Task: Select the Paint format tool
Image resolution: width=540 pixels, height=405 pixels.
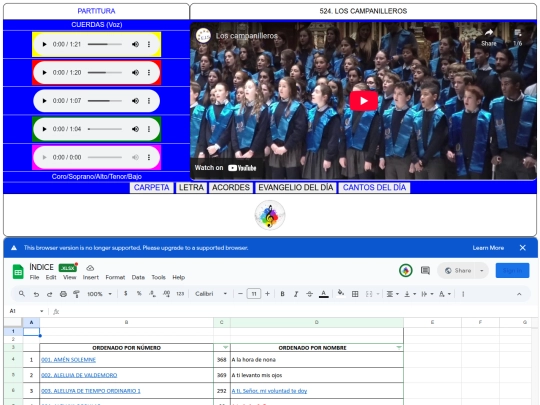Action: (76, 294)
